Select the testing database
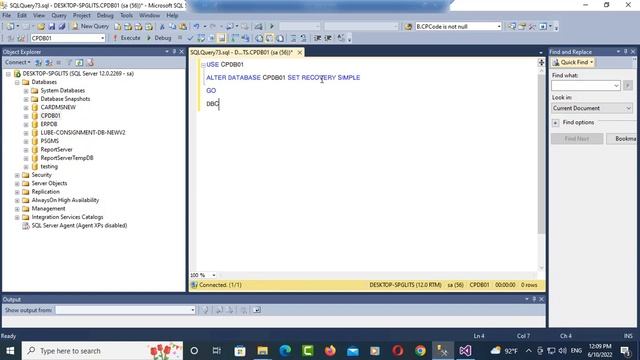640x360 pixels. (x=49, y=167)
